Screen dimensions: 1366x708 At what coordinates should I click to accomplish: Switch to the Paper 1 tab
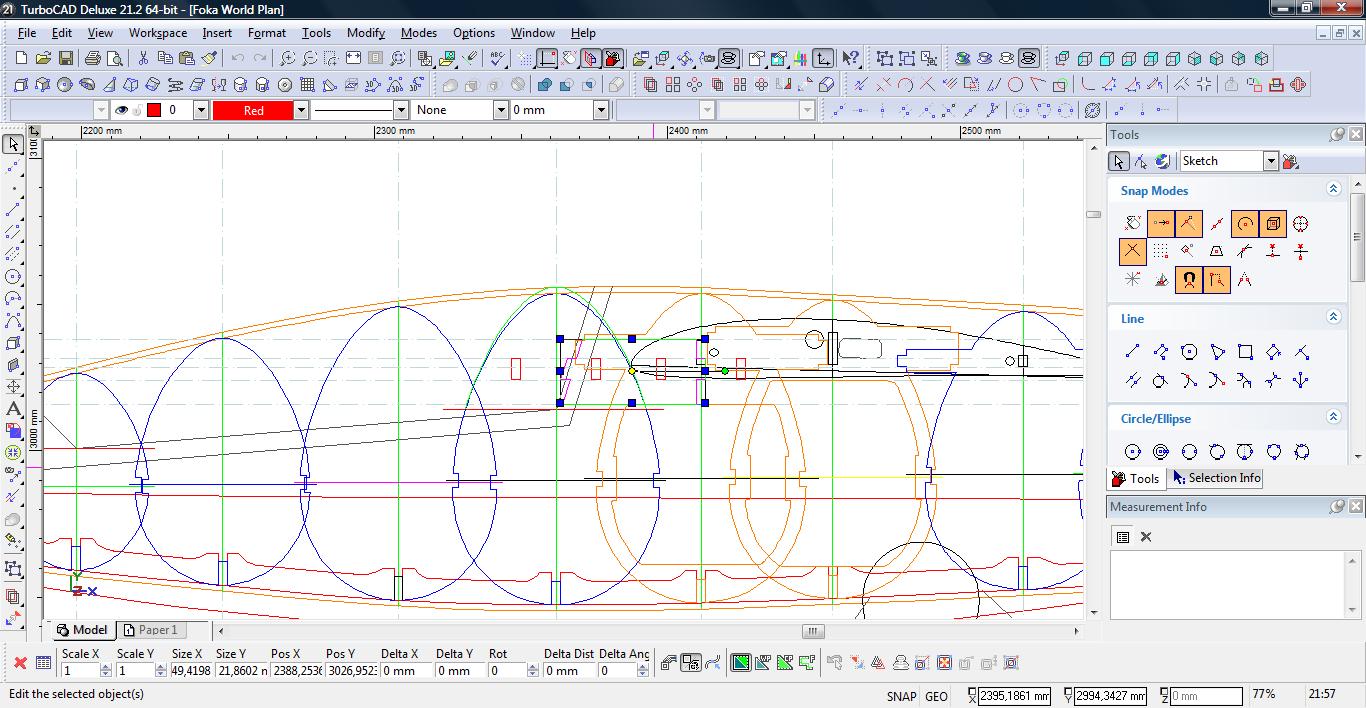(x=156, y=630)
